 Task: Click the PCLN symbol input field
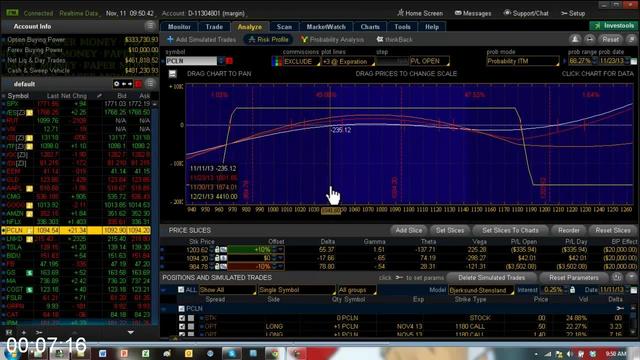click(x=191, y=61)
